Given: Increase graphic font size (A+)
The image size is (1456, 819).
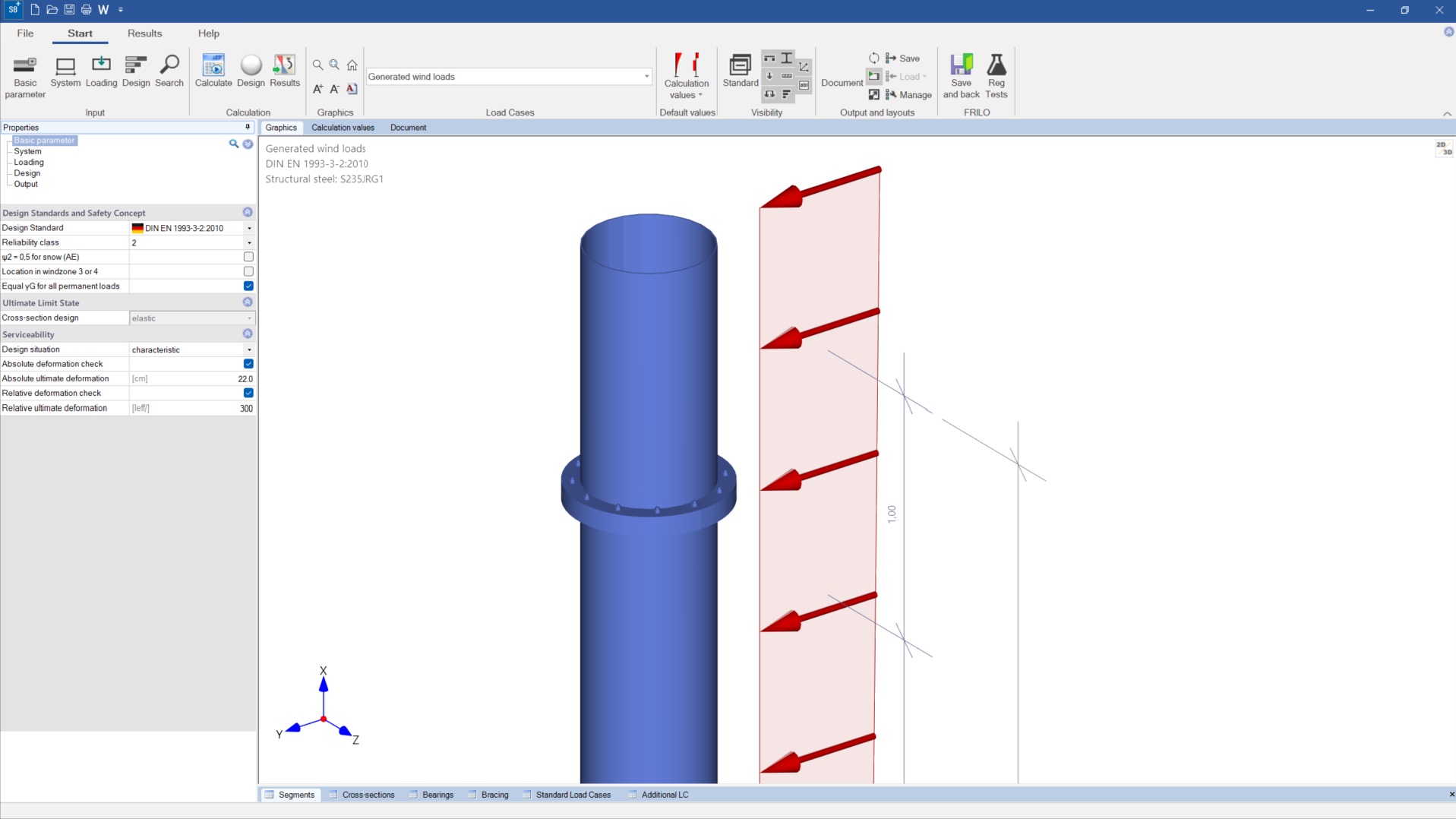Looking at the screenshot, I should pos(317,89).
